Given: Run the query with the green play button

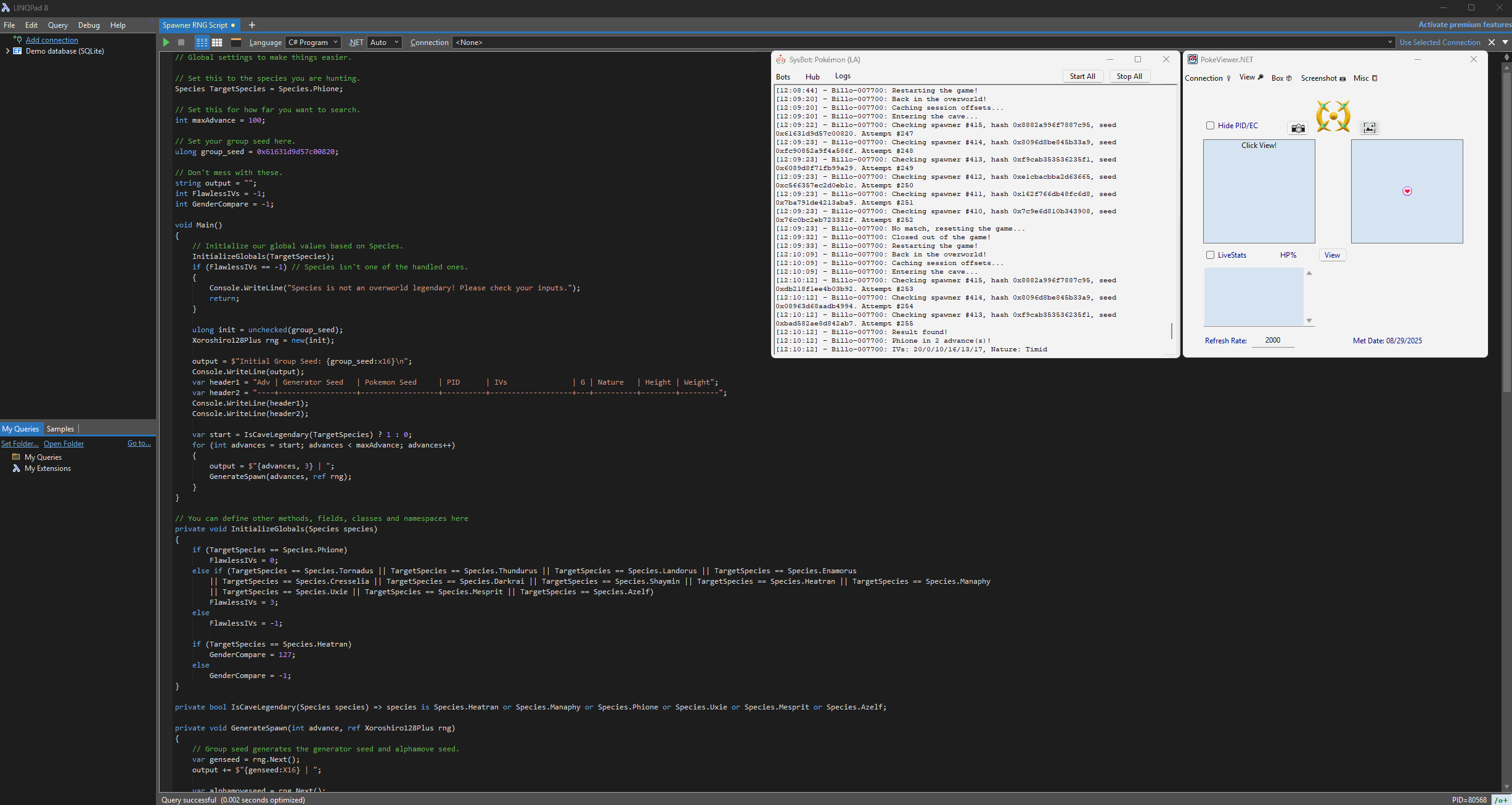Looking at the screenshot, I should tap(166, 42).
